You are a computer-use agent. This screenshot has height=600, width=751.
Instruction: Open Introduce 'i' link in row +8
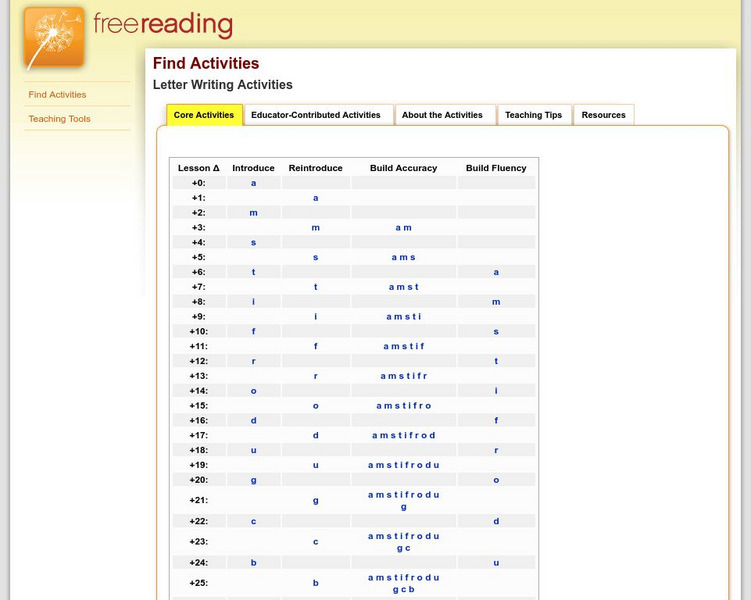253,302
